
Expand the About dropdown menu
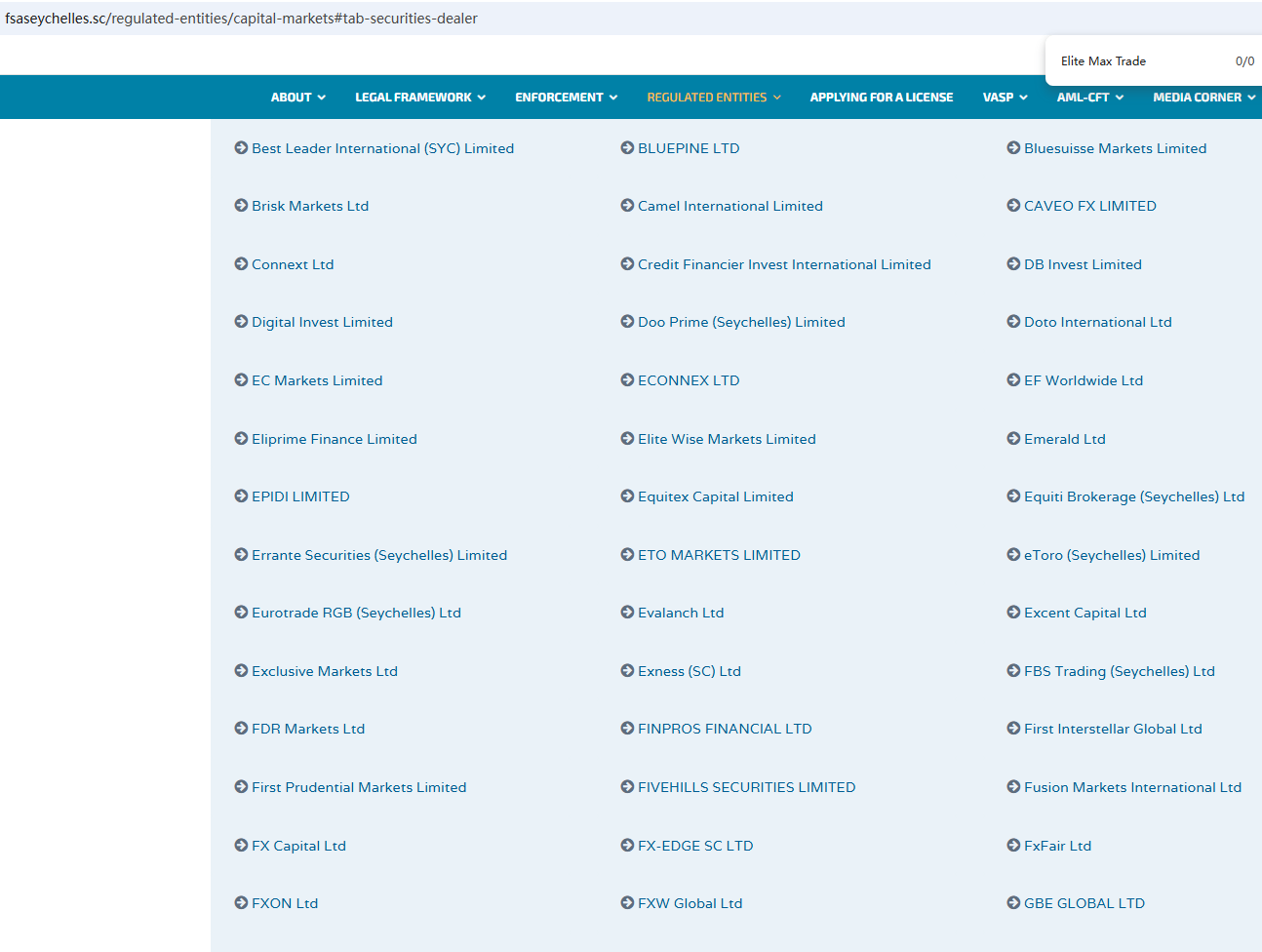click(297, 98)
